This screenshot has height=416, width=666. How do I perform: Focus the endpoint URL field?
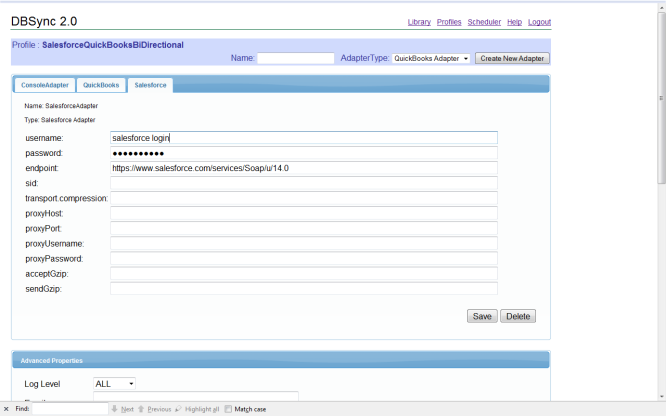[303, 168]
